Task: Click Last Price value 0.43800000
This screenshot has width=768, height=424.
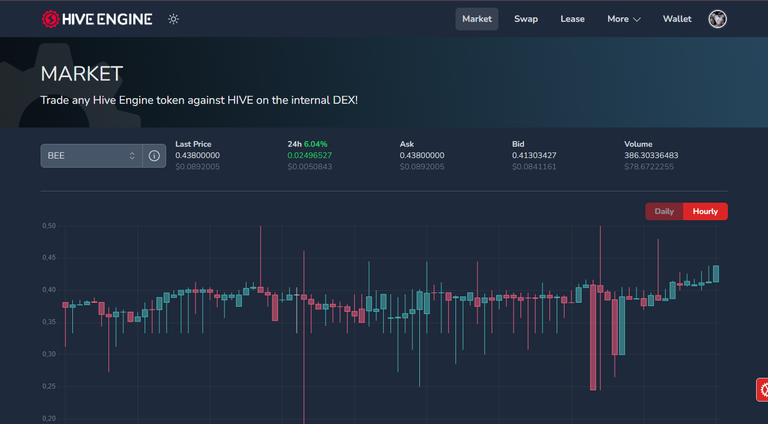Action: pyautogui.click(x=197, y=155)
